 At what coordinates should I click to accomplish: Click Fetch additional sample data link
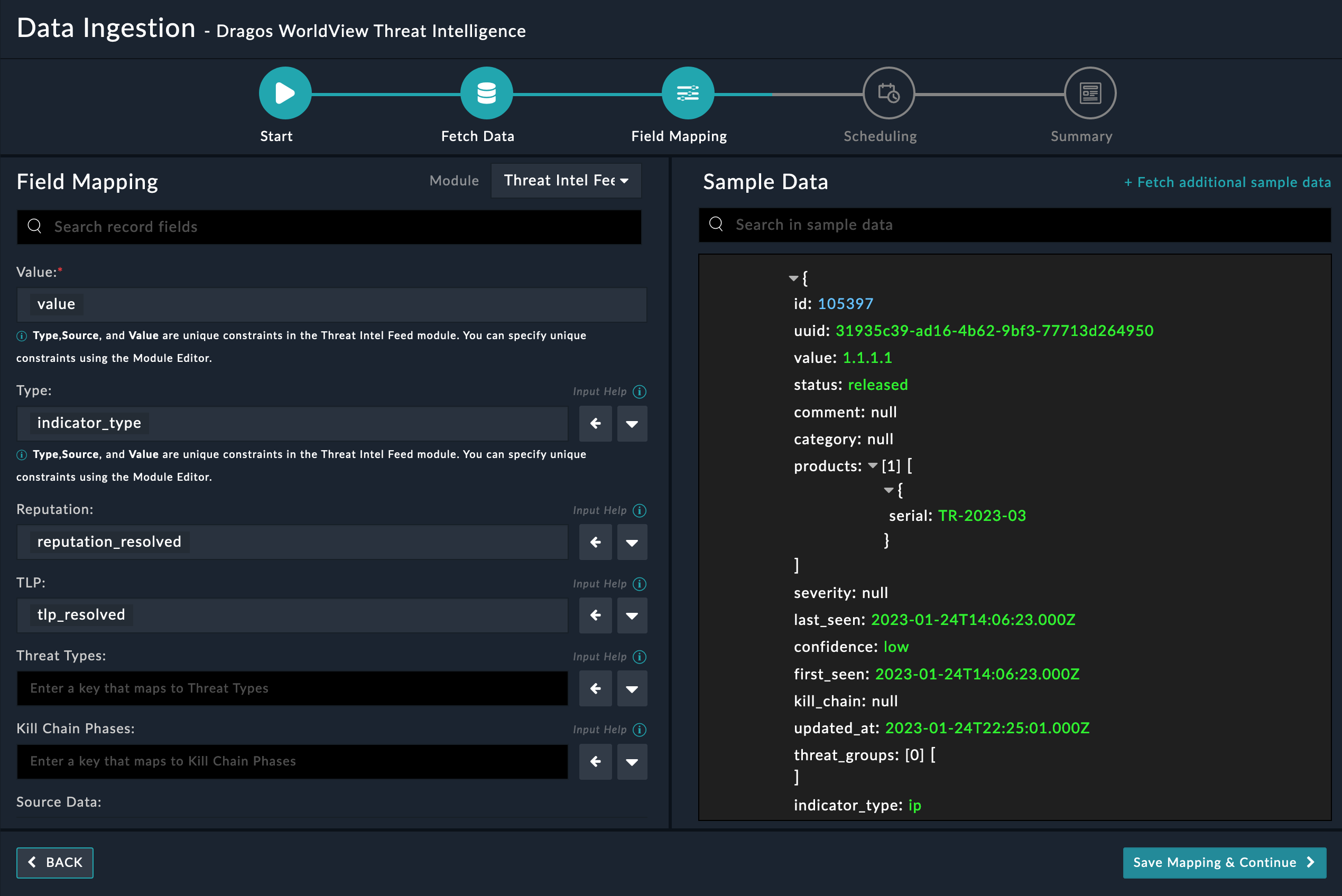pos(1227,182)
